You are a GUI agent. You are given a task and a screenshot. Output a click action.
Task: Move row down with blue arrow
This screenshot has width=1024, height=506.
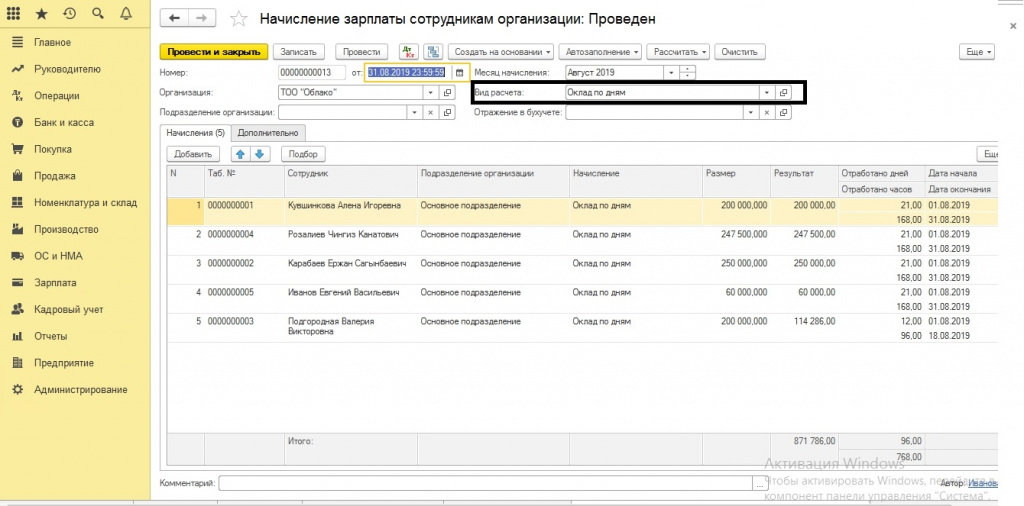pos(260,154)
